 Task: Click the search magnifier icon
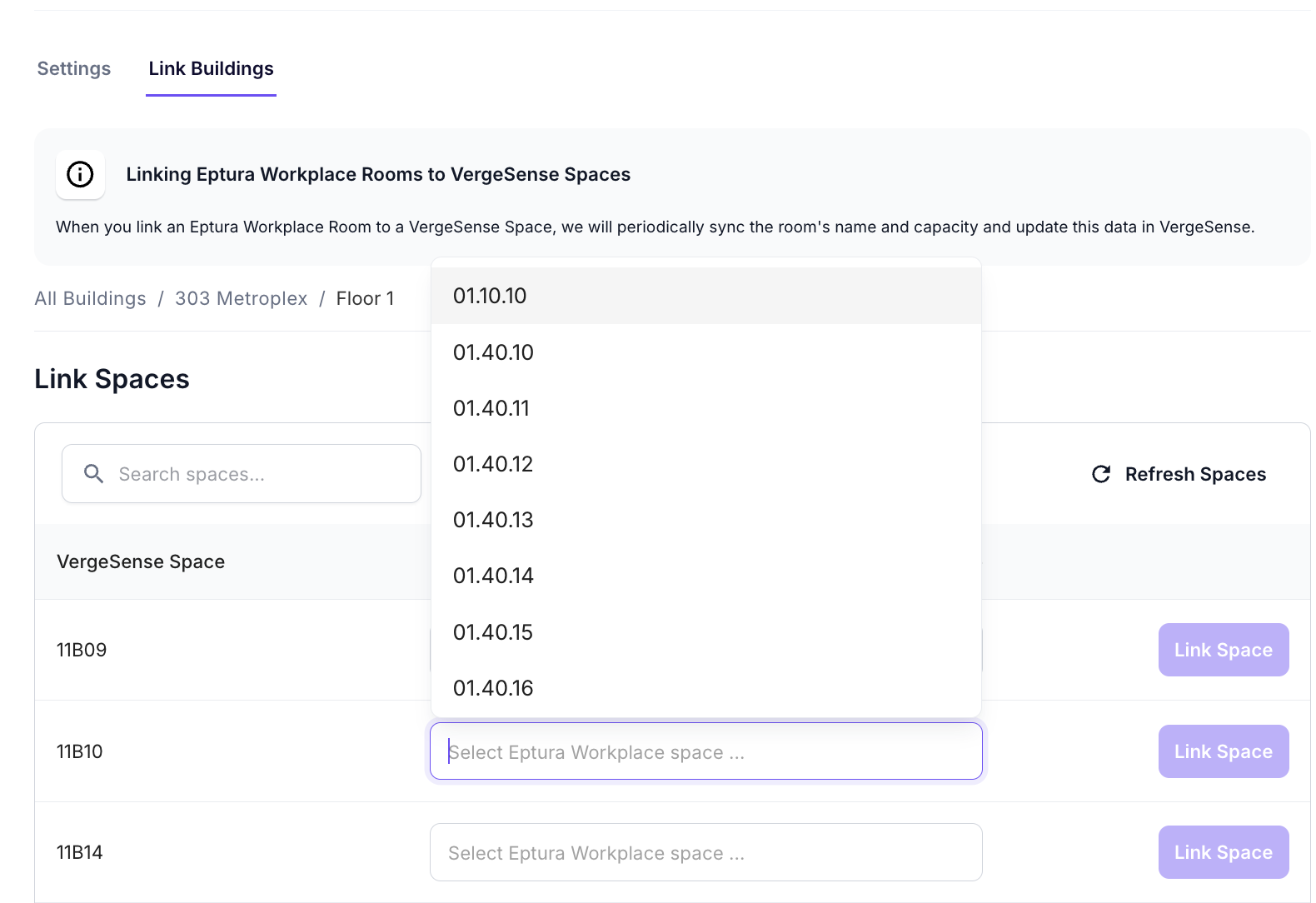click(94, 474)
